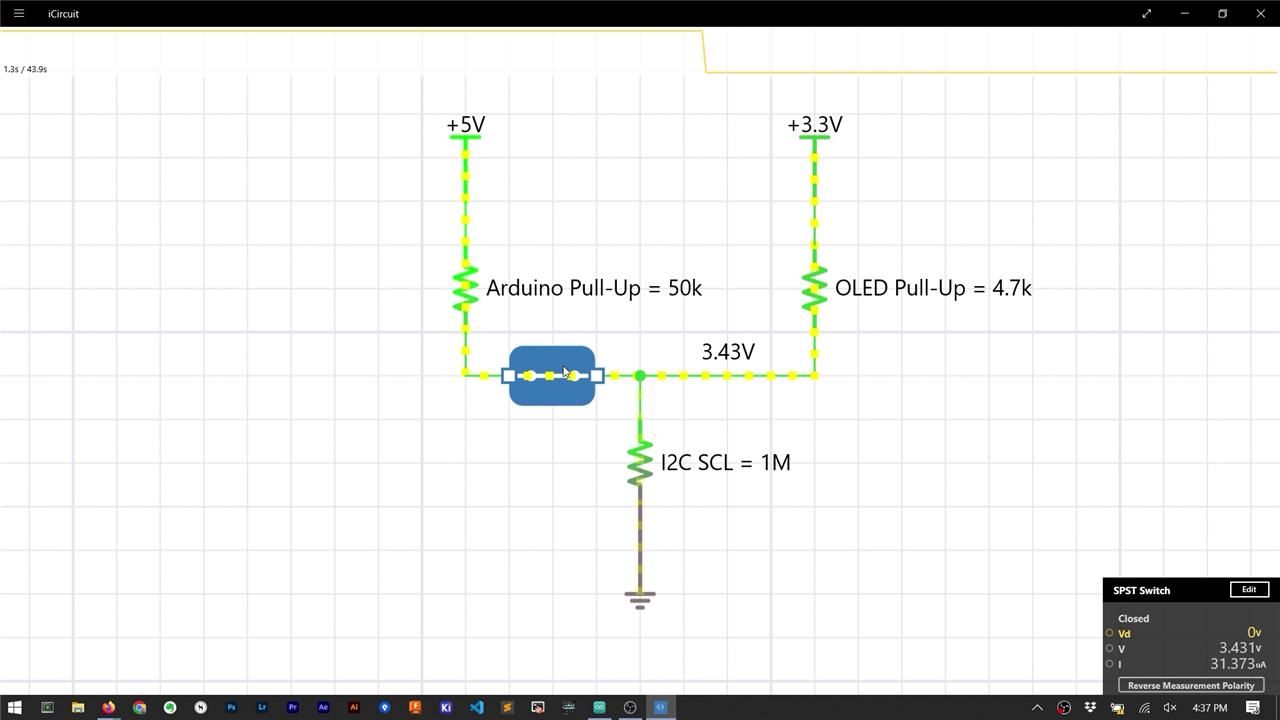Viewport: 1280px width, 720px height.
Task: Open Lightroom from taskbar
Action: [262, 707]
